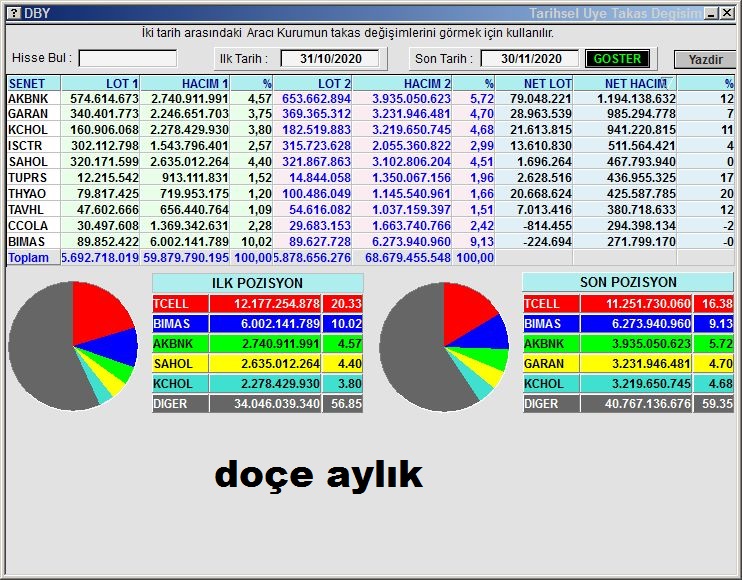Screen dimensions: 742x580
Task: Sort by NET LOT column header
Action: (534, 84)
